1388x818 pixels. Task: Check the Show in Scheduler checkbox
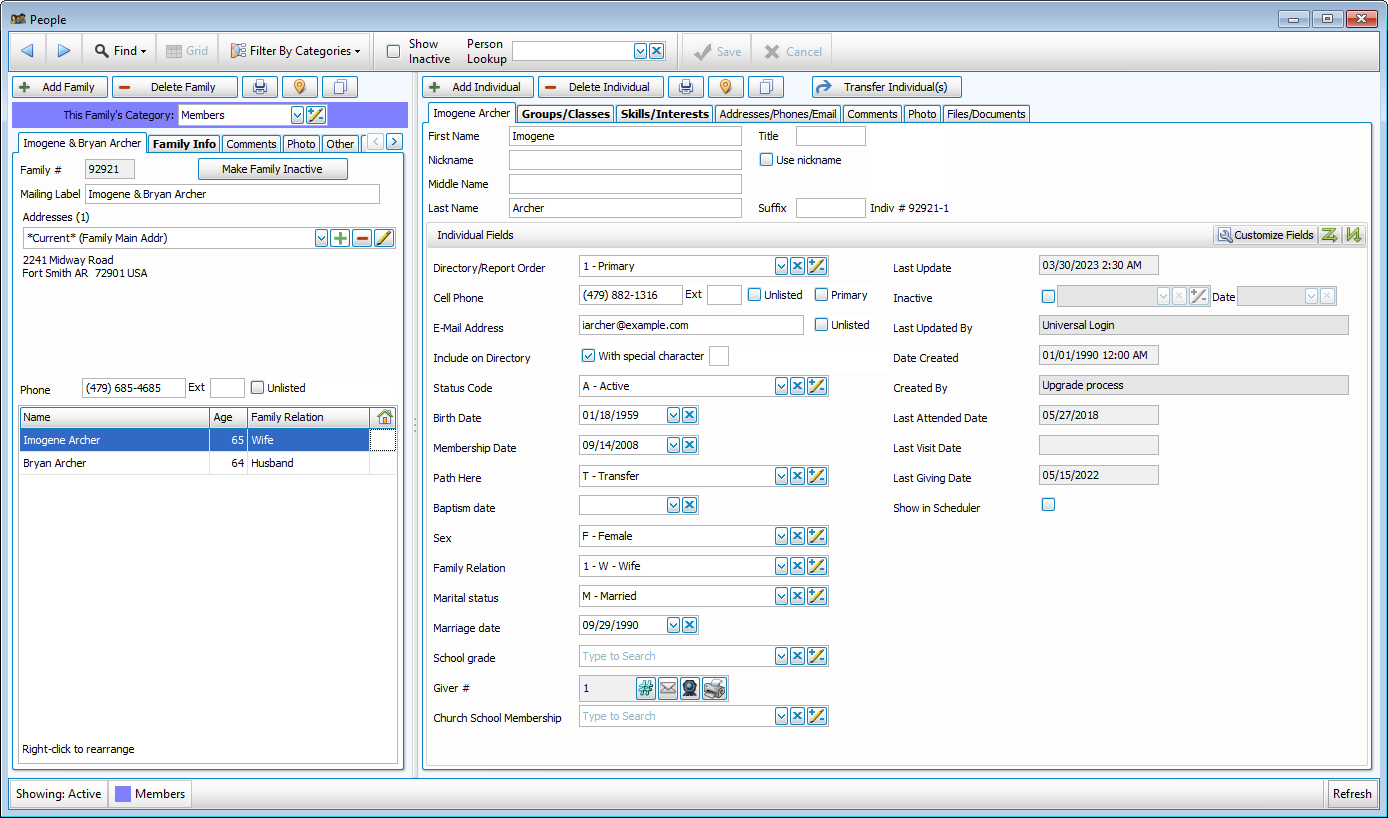(1048, 505)
